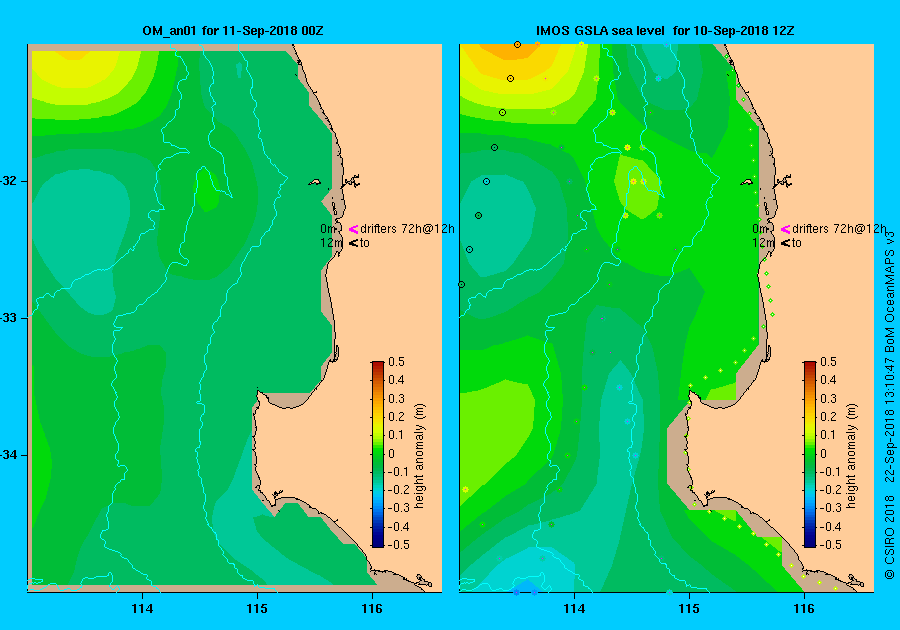
Task: Click 'height anomaly (m)' label of the left colorbar
Action: pyautogui.click(x=420, y=456)
